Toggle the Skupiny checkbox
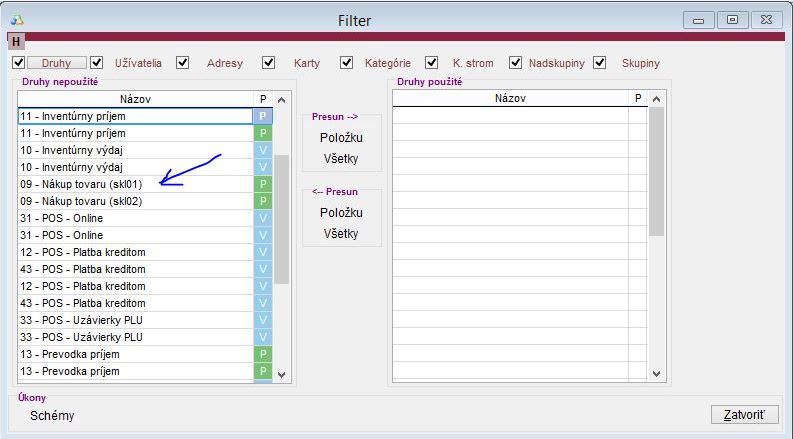The height and width of the screenshot is (439, 793). pos(600,63)
